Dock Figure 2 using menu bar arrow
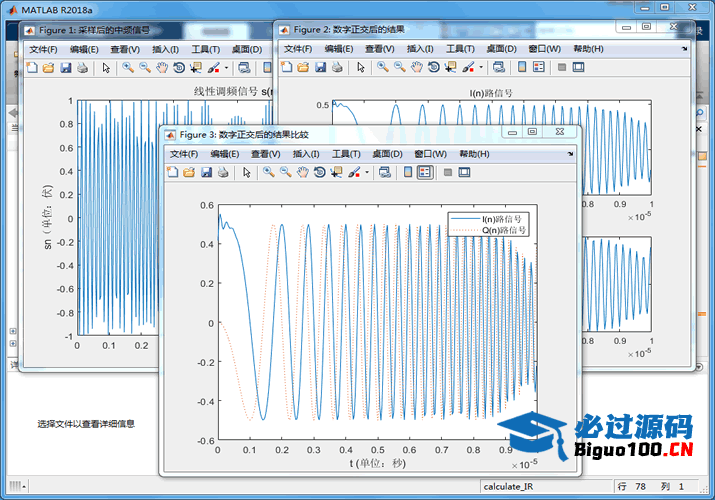The height and width of the screenshot is (500, 715). click(x=684, y=49)
